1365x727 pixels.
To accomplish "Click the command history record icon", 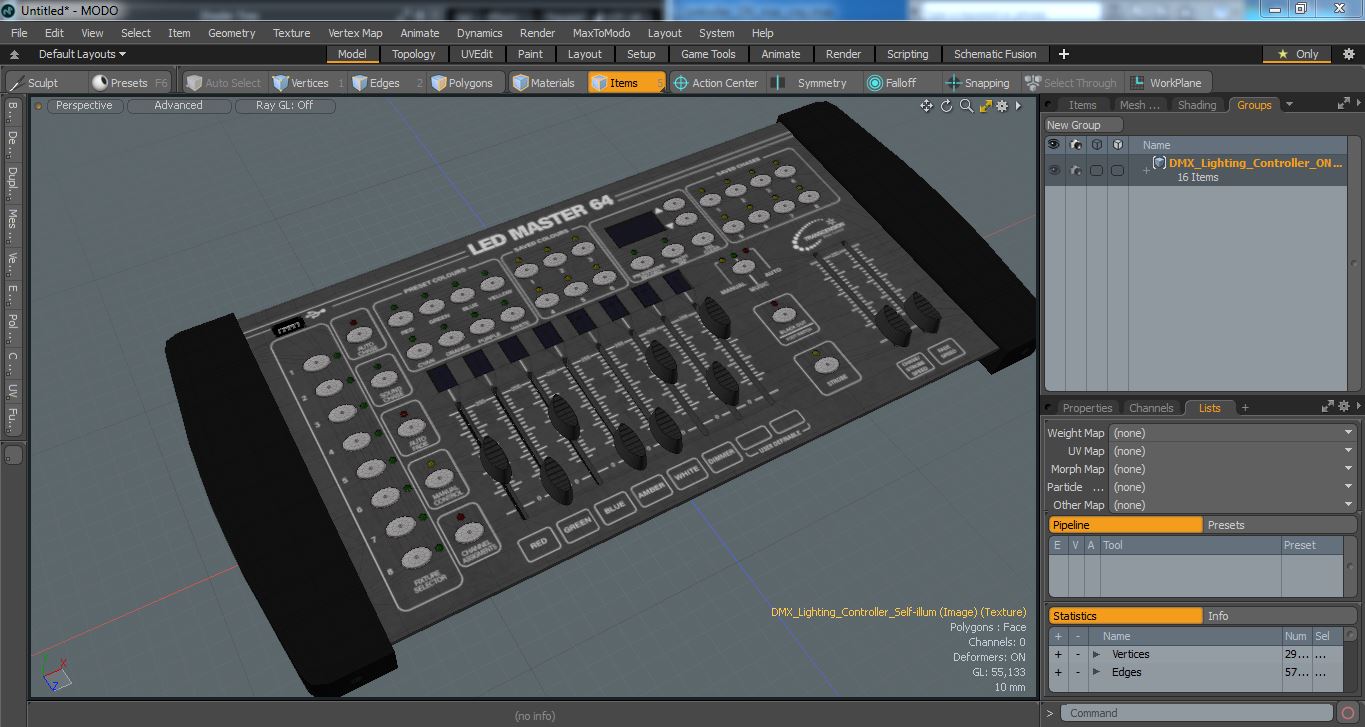I will click(1349, 713).
